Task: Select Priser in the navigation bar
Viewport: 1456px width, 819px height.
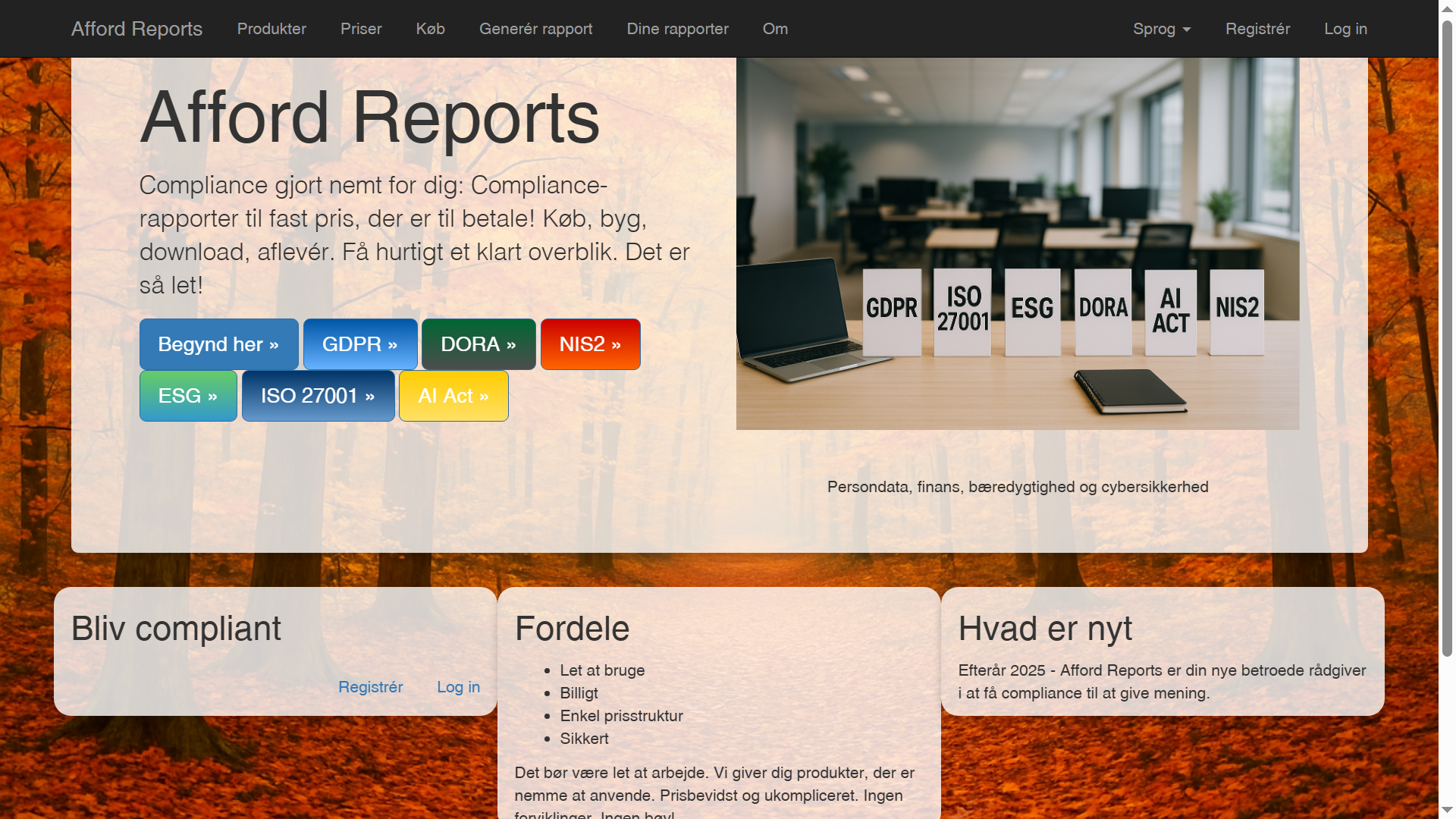Action: pyautogui.click(x=361, y=29)
